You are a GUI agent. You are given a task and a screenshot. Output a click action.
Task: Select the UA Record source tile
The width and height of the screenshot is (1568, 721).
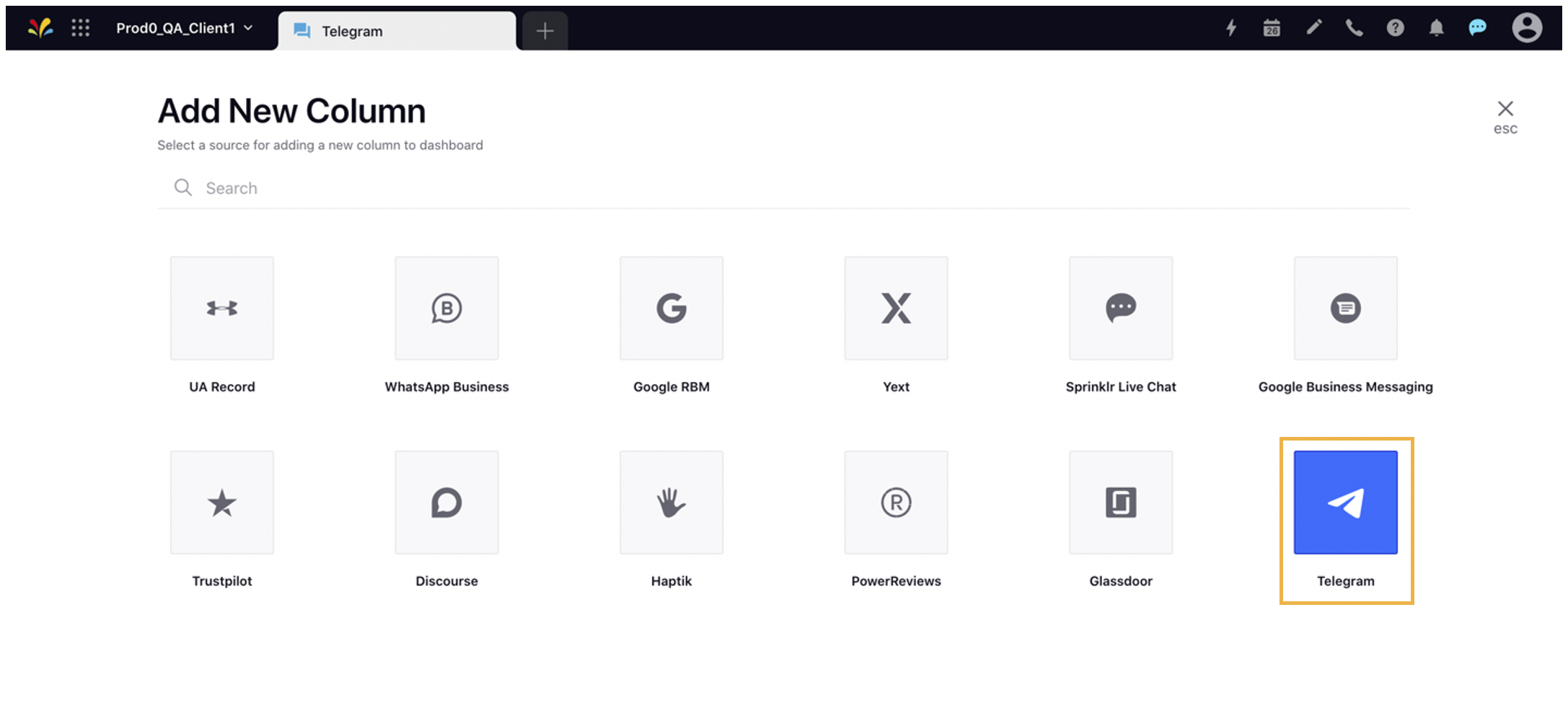tap(222, 308)
